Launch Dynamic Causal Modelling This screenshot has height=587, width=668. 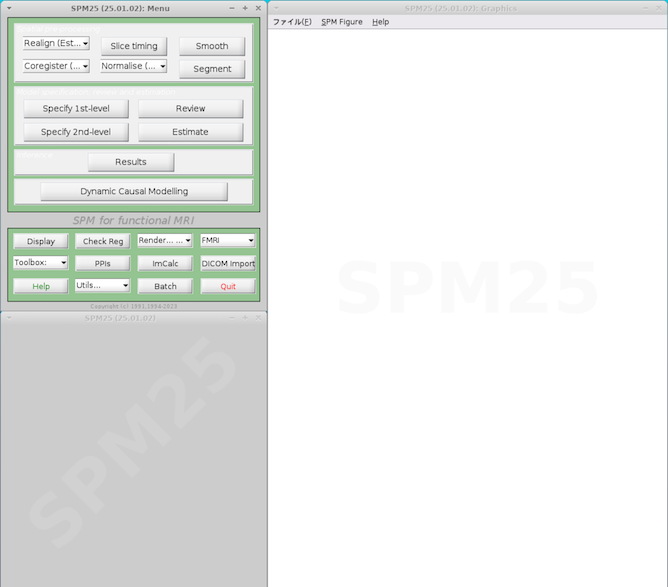tap(134, 191)
